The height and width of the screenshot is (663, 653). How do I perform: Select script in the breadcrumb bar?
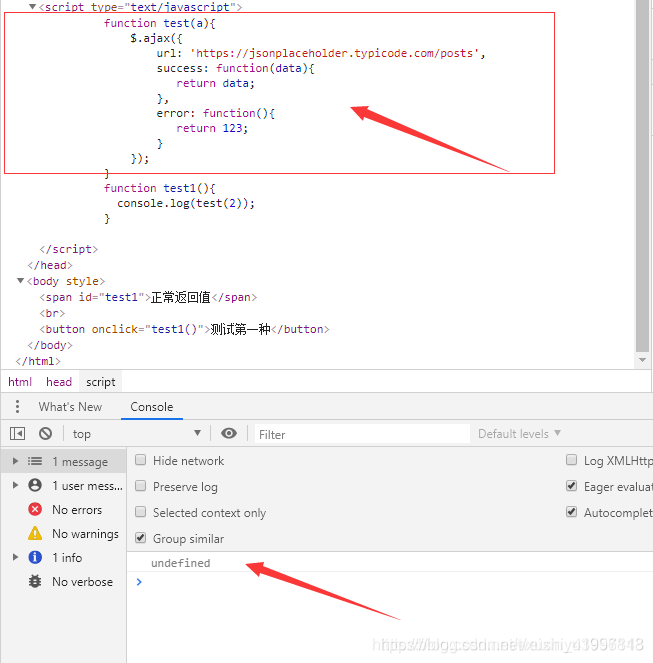tap(101, 382)
